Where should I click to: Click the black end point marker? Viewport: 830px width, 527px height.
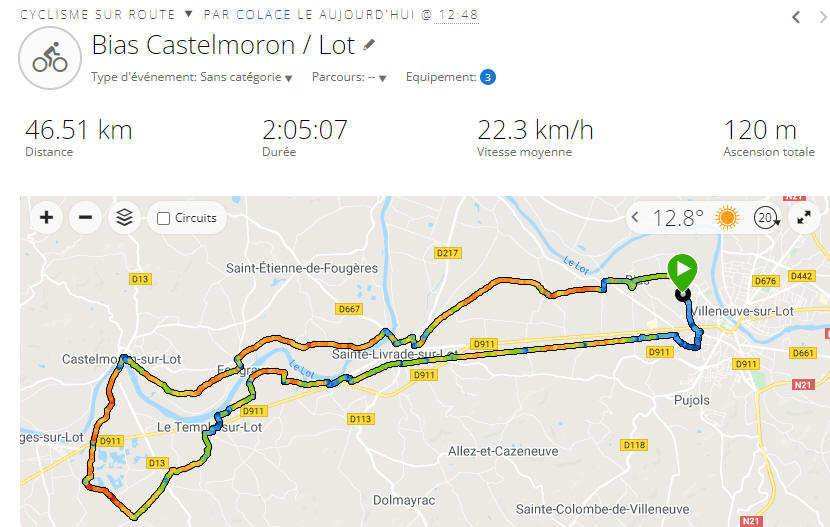point(683,295)
